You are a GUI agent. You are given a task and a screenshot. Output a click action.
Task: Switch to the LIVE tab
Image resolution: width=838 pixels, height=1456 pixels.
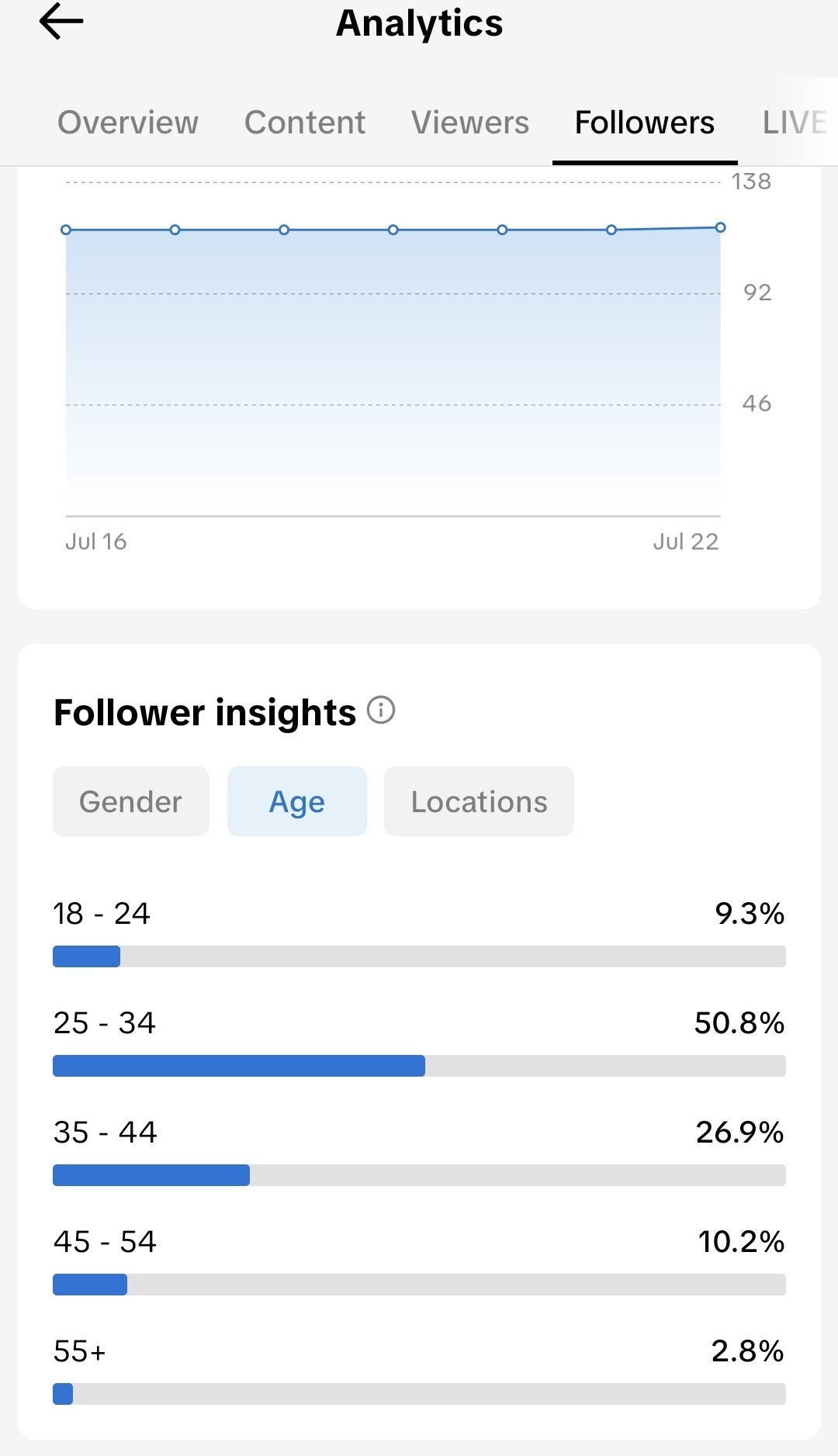[795, 123]
